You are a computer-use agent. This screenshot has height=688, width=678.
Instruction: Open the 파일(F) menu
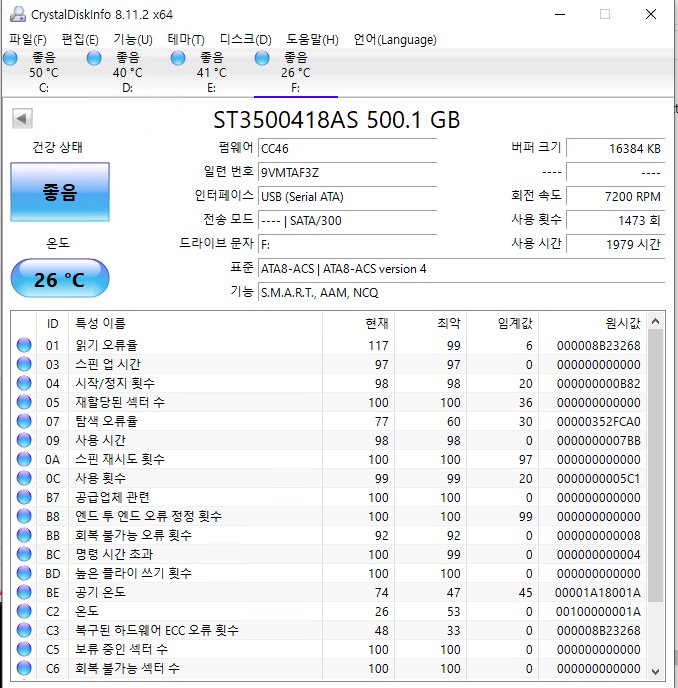point(28,40)
